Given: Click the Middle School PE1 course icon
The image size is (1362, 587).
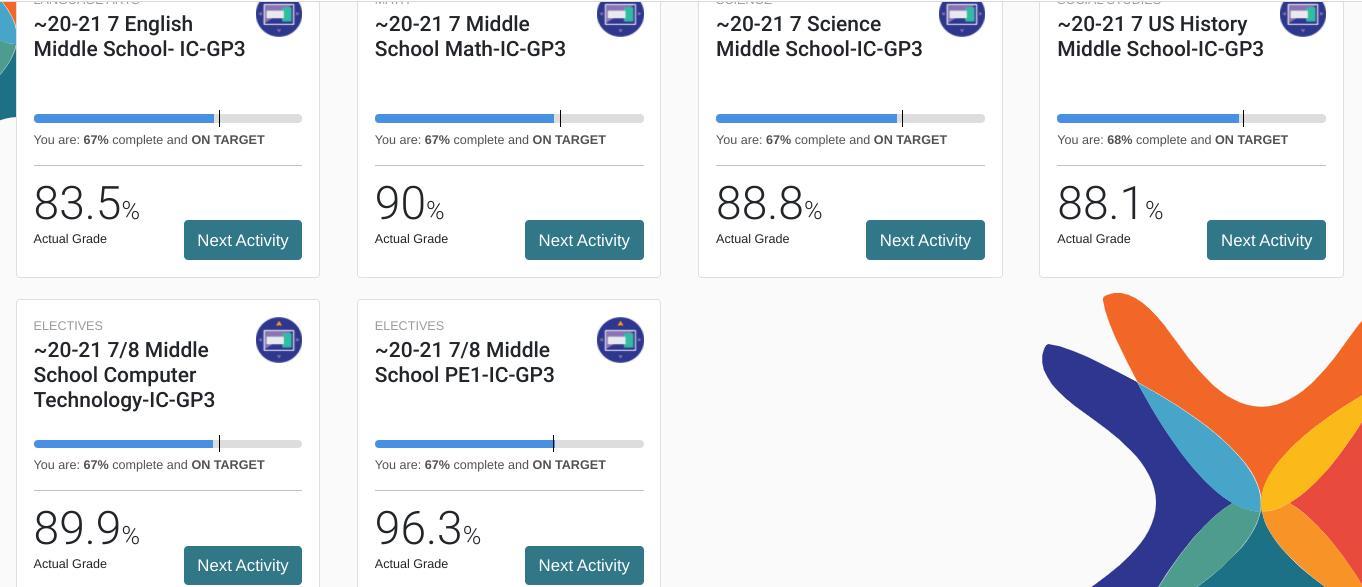Looking at the screenshot, I should pos(620,340).
